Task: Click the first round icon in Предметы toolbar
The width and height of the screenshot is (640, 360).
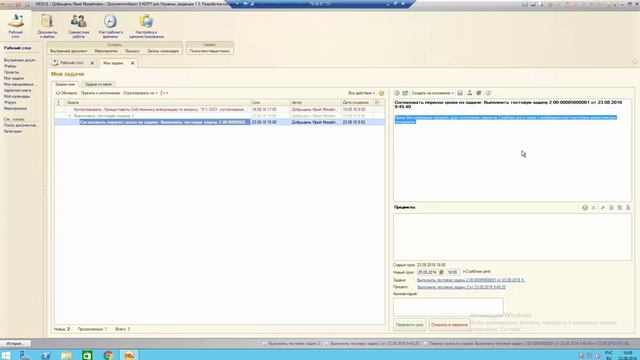Action: (585, 208)
